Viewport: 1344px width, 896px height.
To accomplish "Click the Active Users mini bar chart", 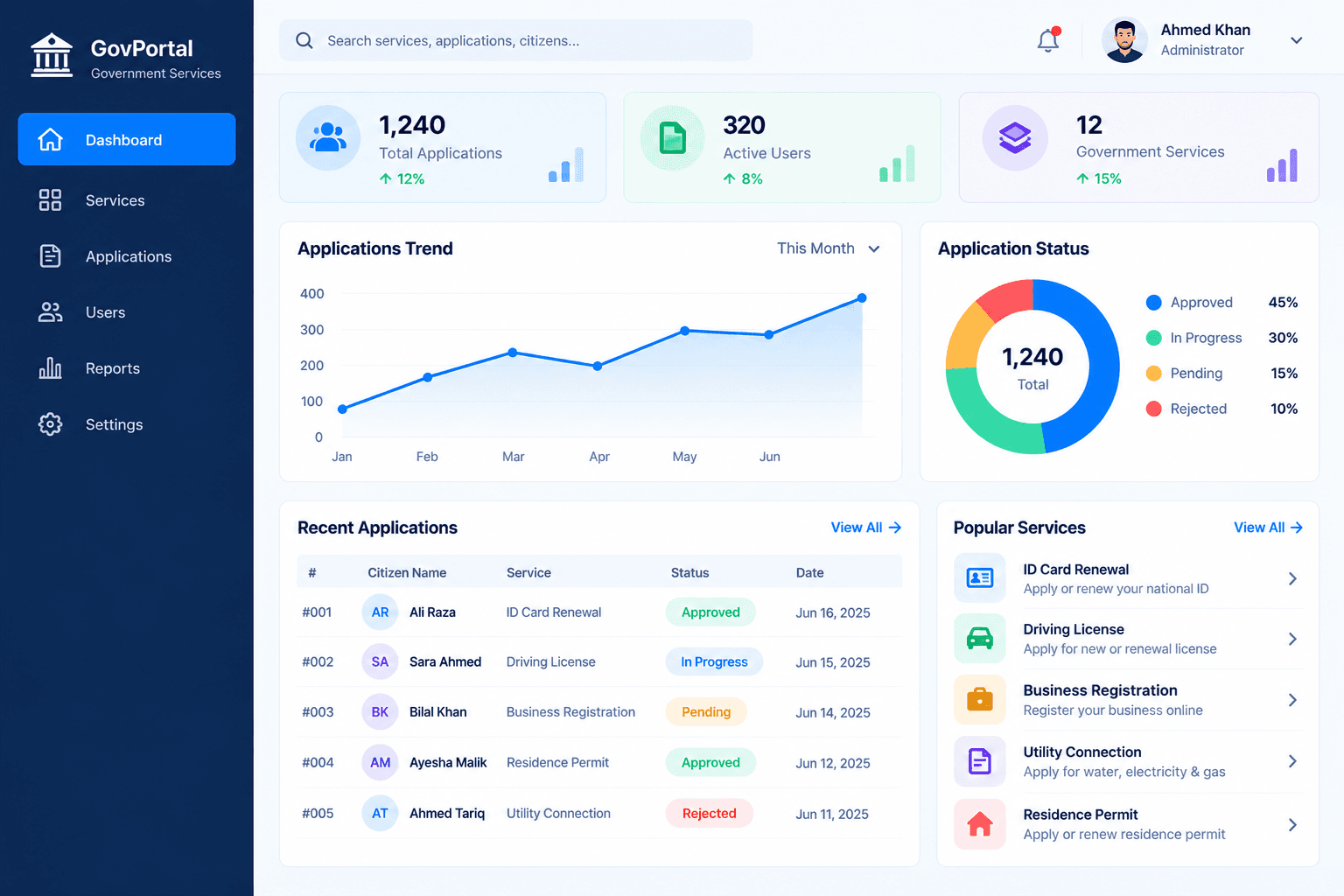I will tap(897, 164).
